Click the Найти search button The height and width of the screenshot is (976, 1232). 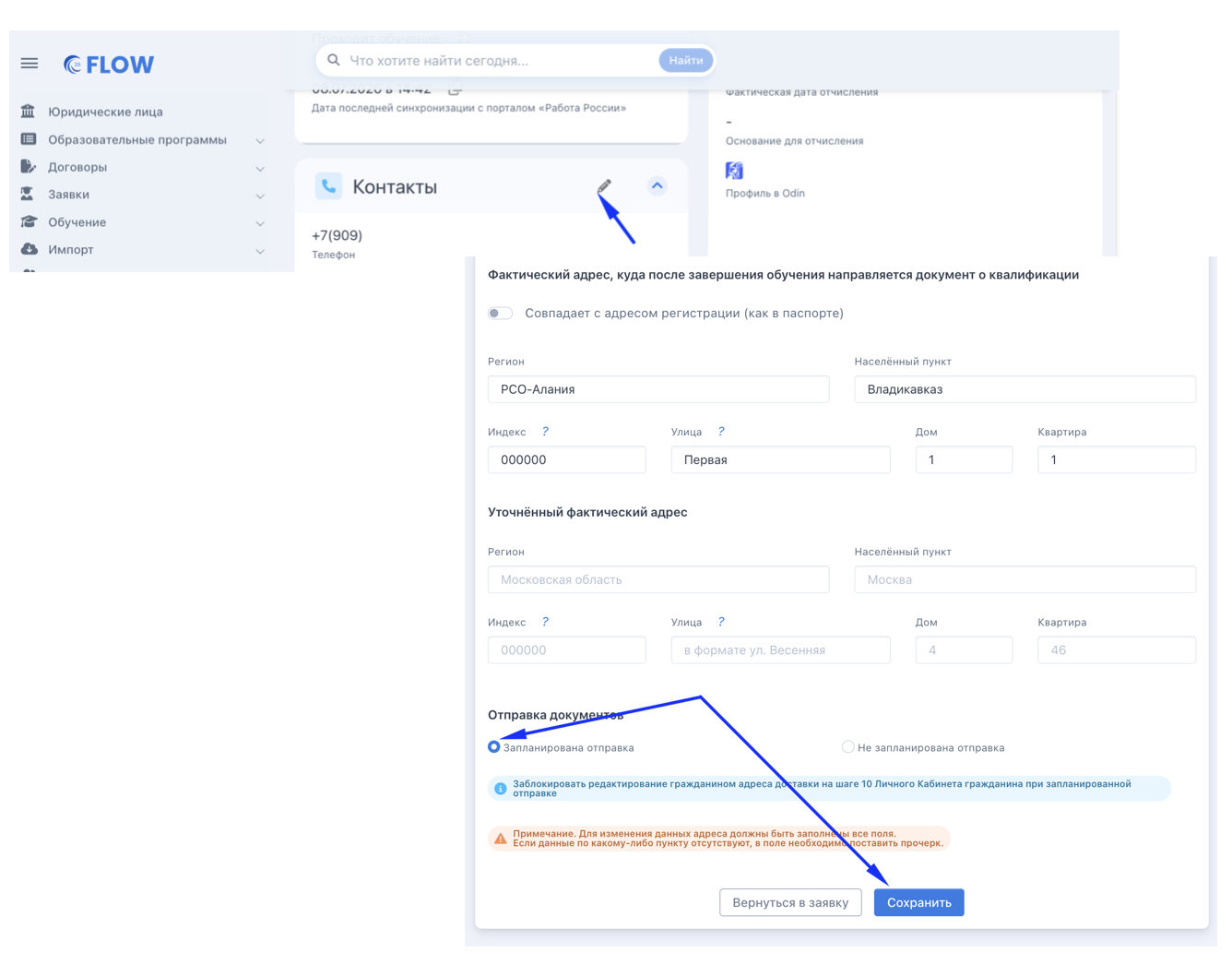click(x=686, y=60)
